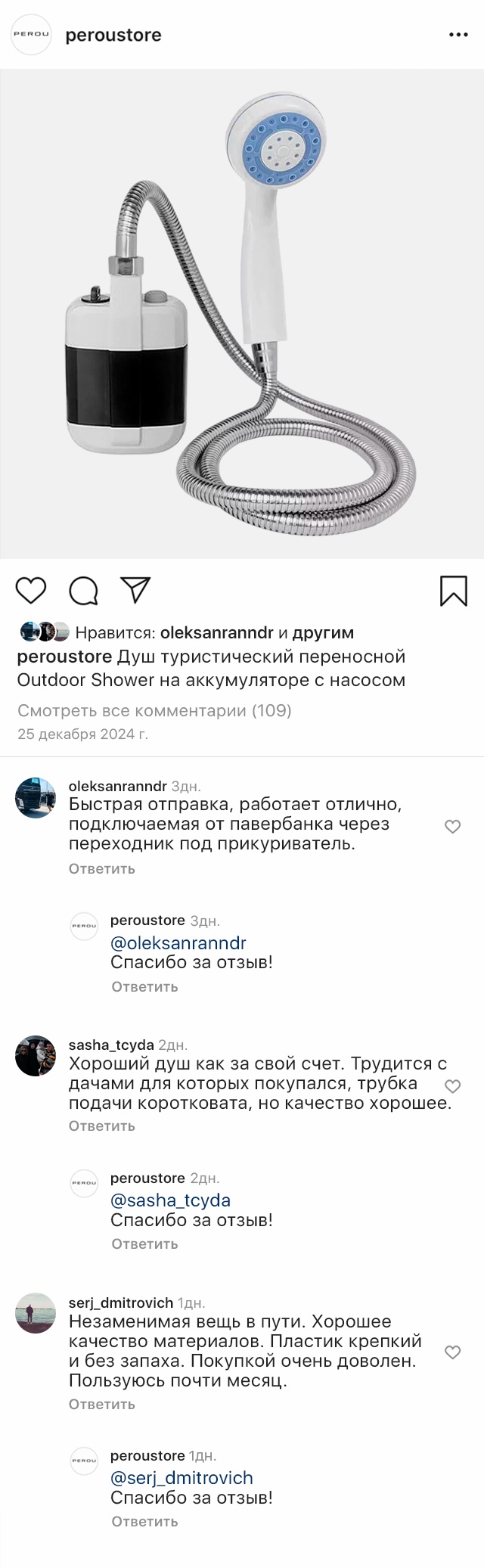
Task: Expand all 109 comments
Action: 154,710
